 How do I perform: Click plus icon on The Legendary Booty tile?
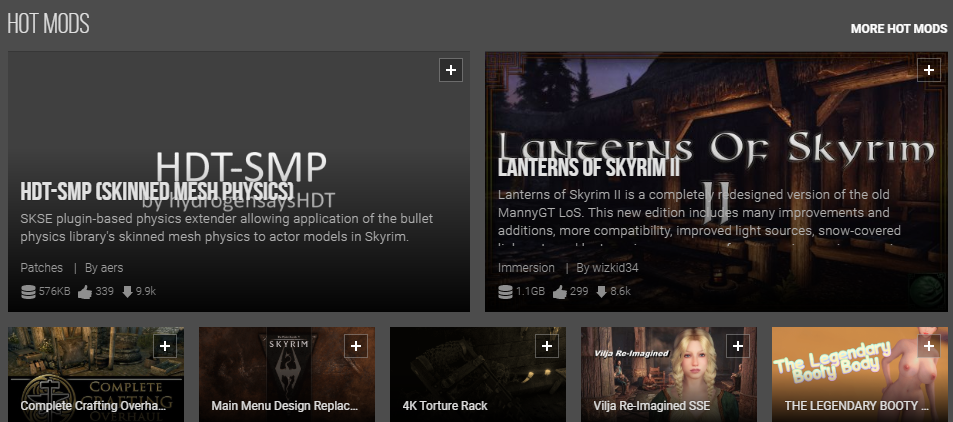[928, 346]
